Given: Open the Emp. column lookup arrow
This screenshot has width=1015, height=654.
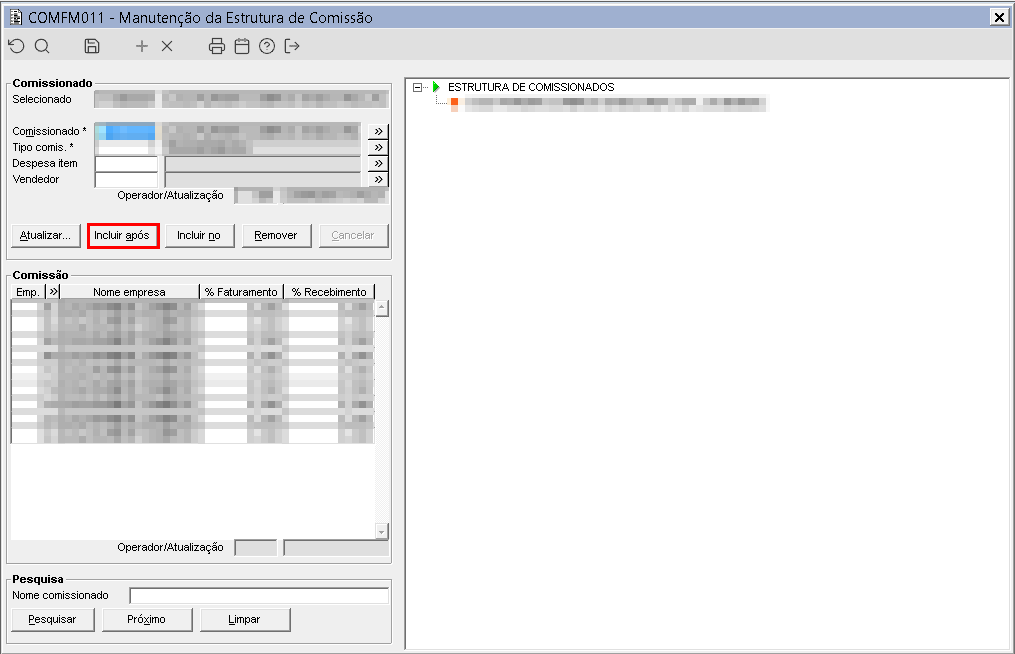Looking at the screenshot, I should tap(53, 292).
